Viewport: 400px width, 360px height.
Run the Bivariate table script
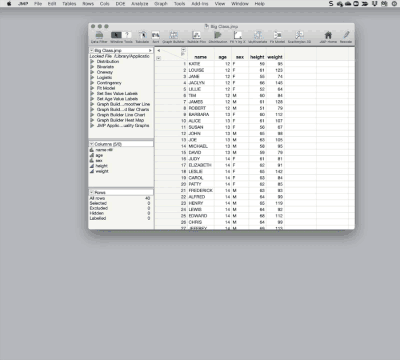(x=105, y=67)
